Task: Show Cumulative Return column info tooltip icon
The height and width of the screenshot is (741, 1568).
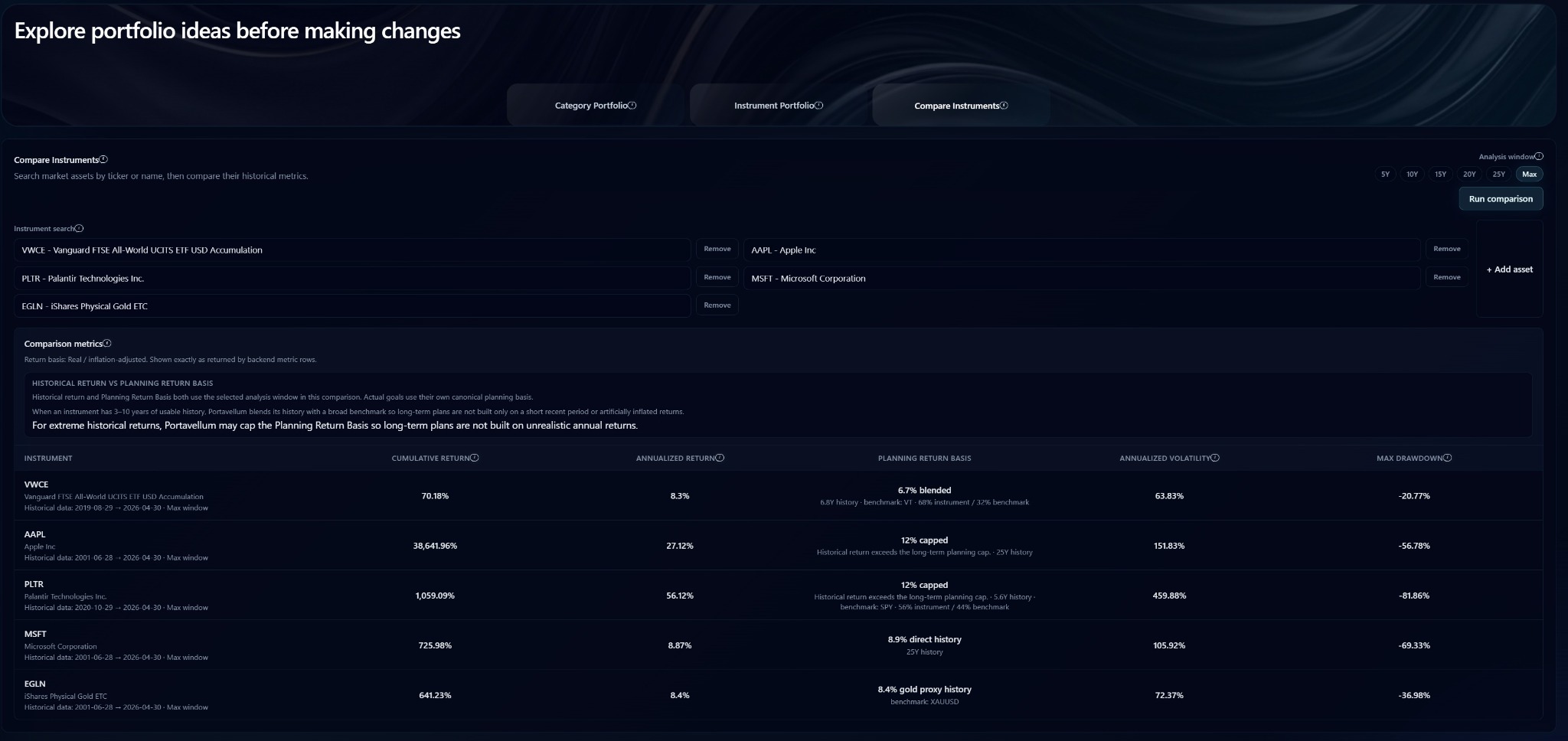Action: pos(475,458)
